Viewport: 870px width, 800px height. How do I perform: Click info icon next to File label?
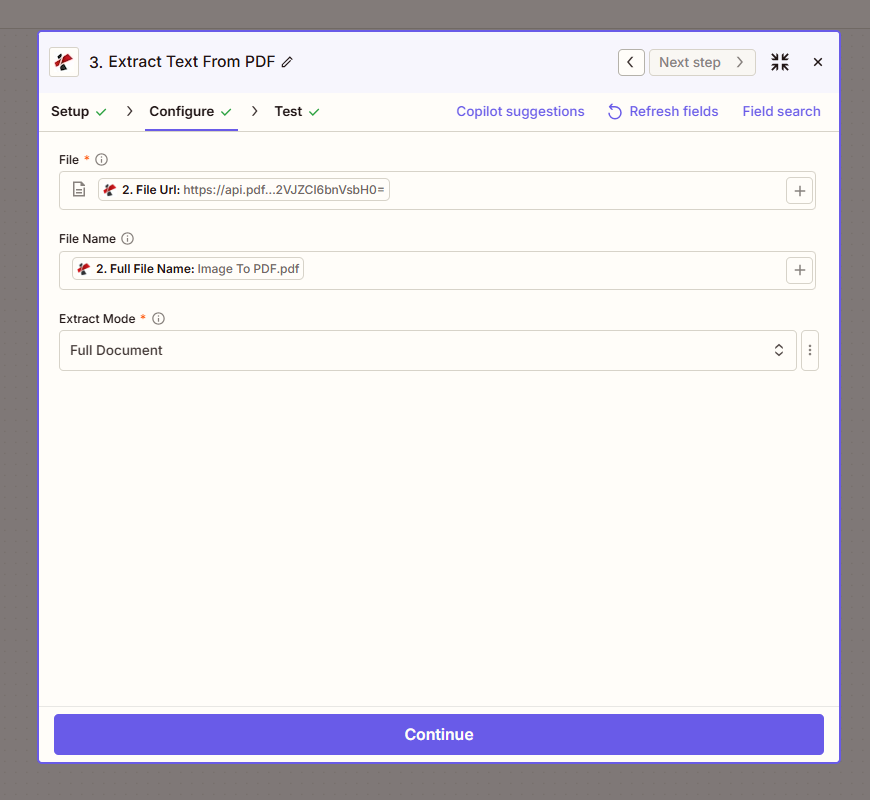pos(101,160)
